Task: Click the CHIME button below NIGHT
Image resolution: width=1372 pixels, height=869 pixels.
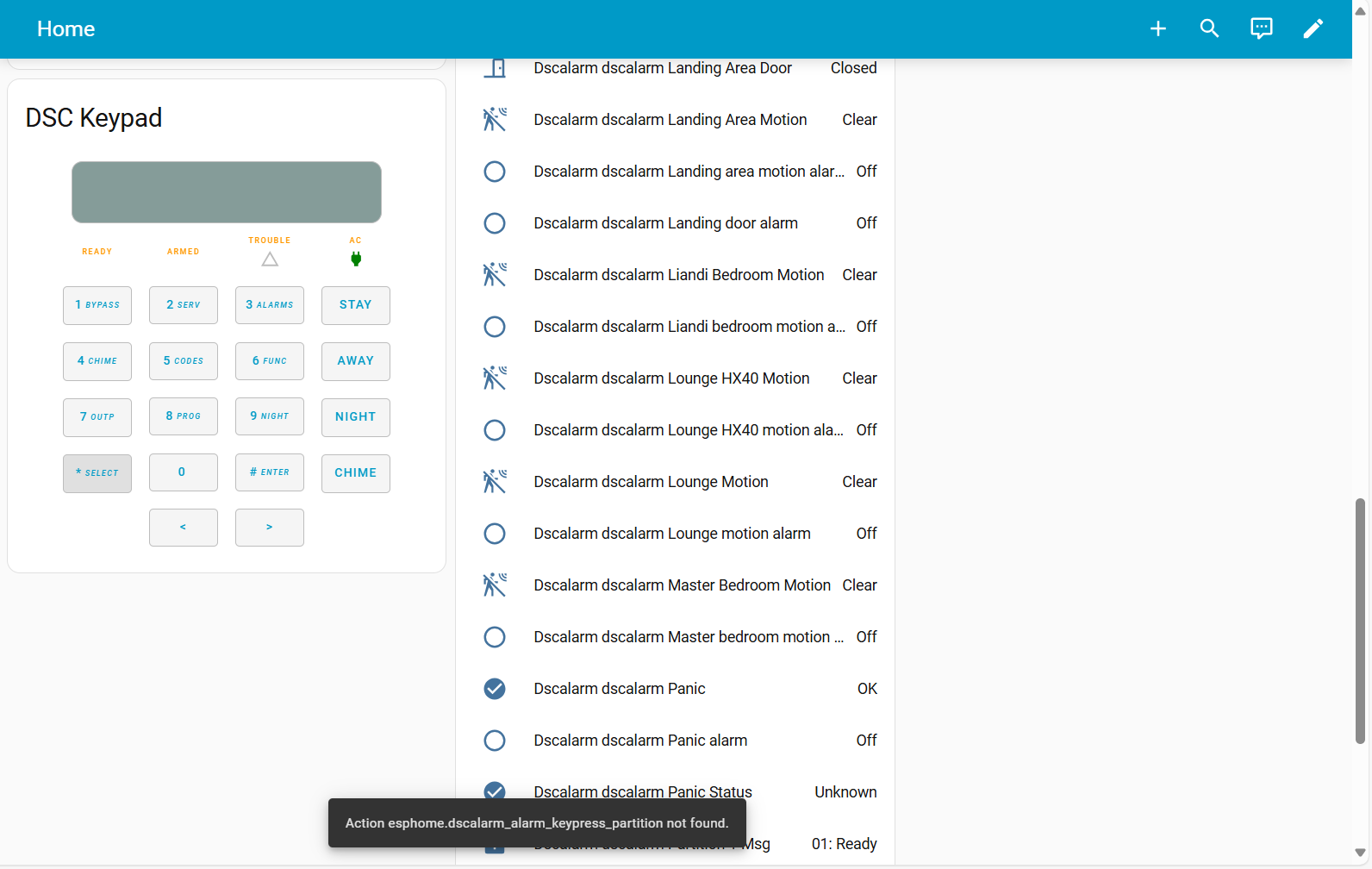Action: 356,473
